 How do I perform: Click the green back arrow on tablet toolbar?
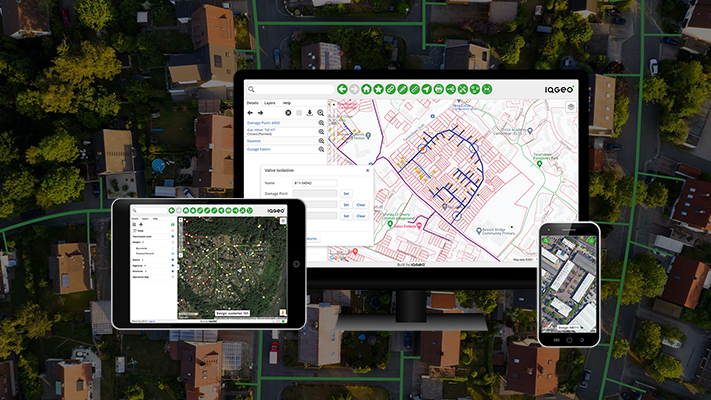point(171,210)
